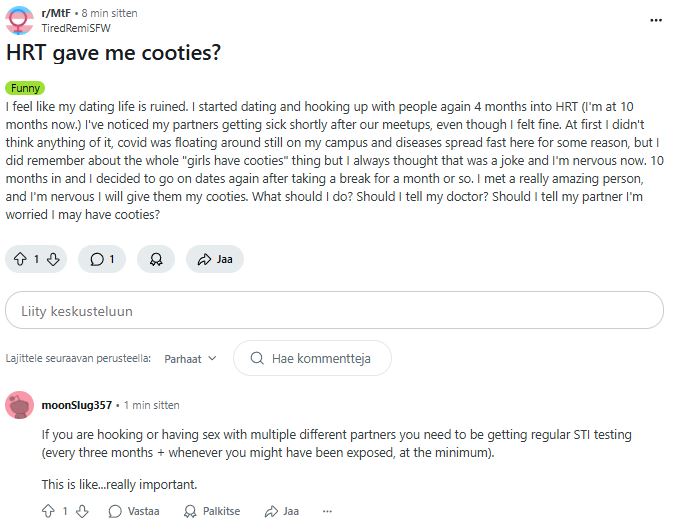Upvote the HRT cooties post
Image resolution: width=674 pixels, height=530 pixels.
pyautogui.click(x=20, y=259)
